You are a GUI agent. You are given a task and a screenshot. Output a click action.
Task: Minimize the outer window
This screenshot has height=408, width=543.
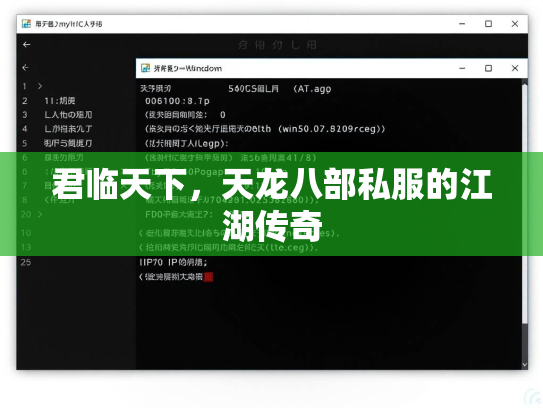coord(462,24)
